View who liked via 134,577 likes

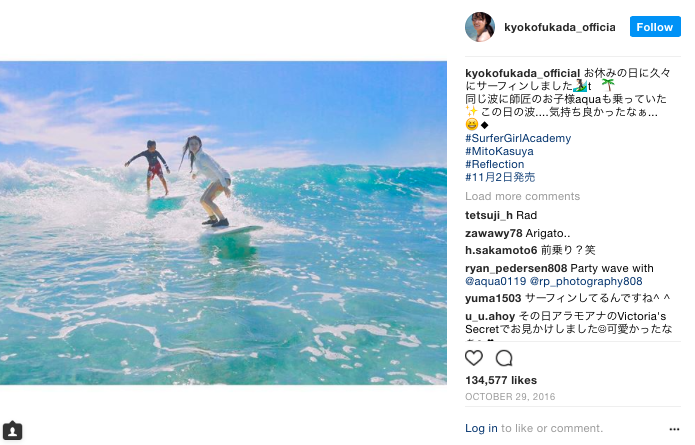(501, 380)
